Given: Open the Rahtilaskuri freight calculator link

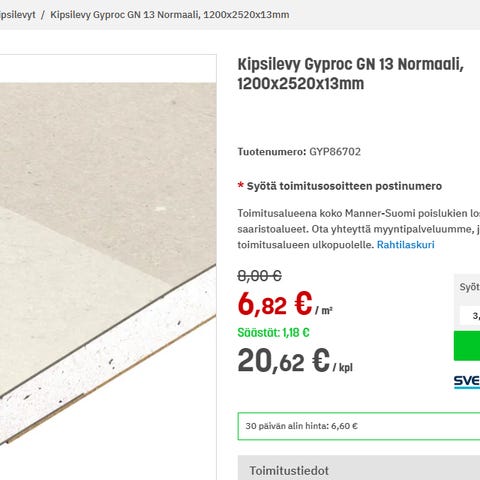Looking at the screenshot, I should tap(405, 245).
